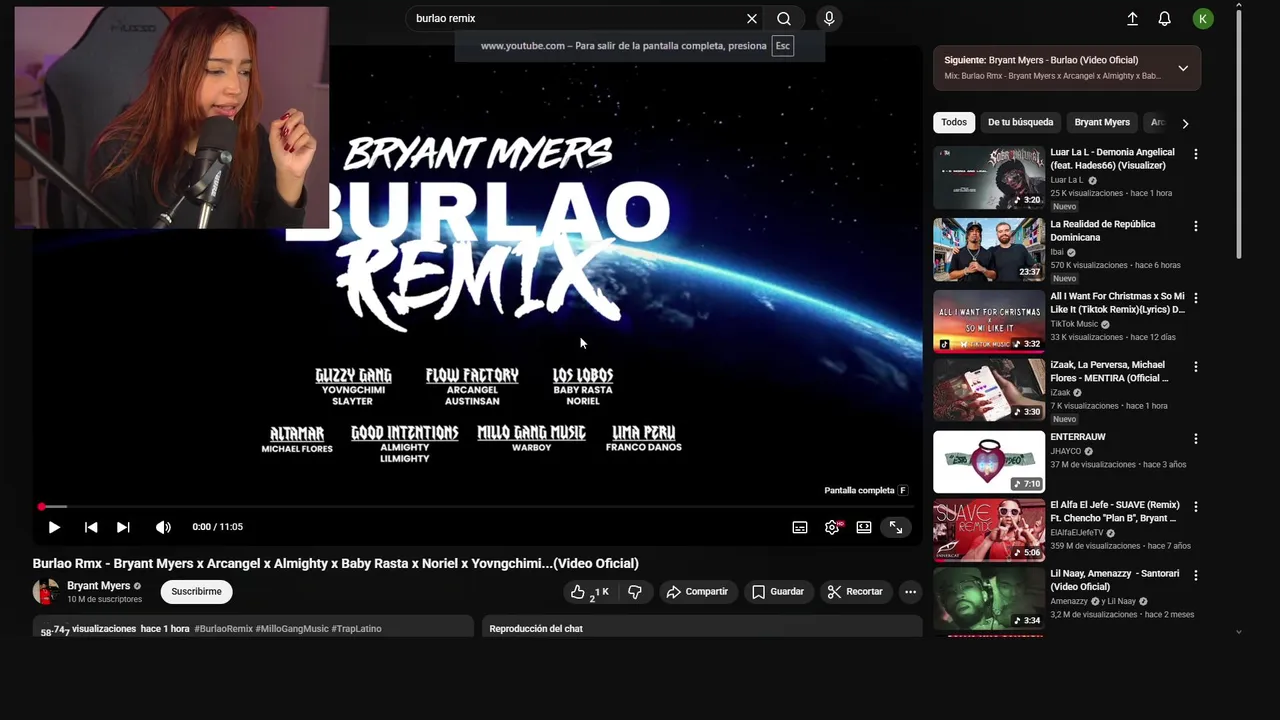This screenshot has width=1280, height=720.
Task: Dislike the video
Action: tap(634, 592)
